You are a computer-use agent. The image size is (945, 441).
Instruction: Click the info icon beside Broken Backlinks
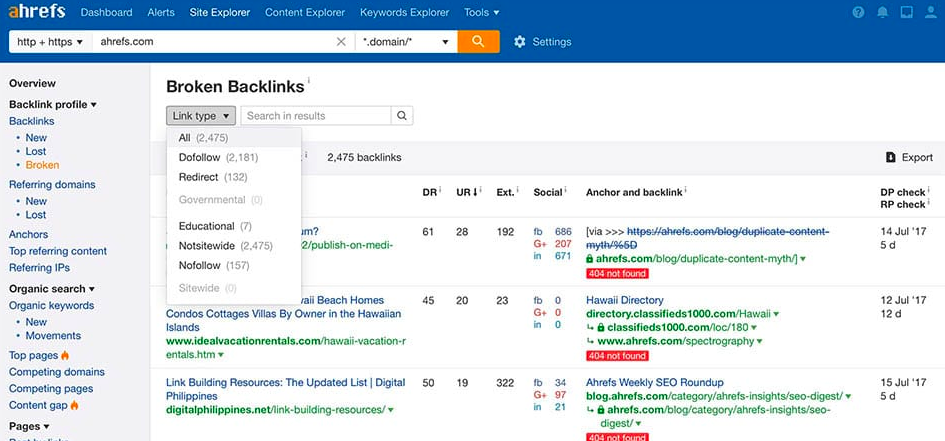pyautogui.click(x=309, y=80)
